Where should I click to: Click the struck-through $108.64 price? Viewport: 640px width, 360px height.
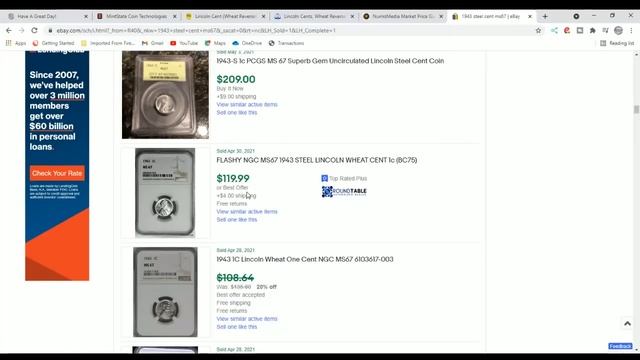click(x=235, y=278)
